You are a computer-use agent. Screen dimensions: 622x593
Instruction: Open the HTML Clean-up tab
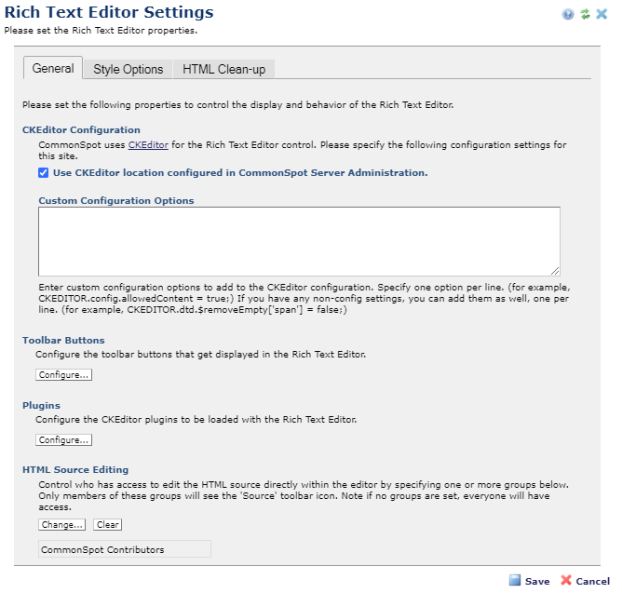click(x=223, y=69)
